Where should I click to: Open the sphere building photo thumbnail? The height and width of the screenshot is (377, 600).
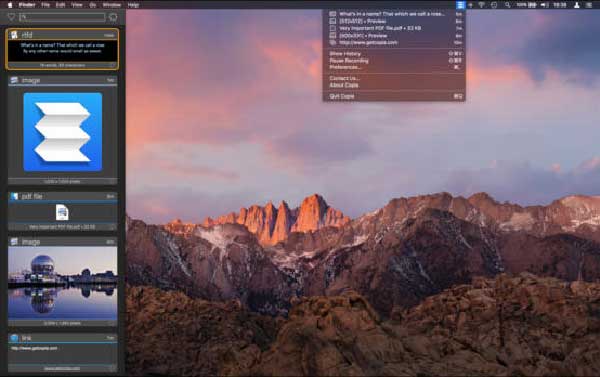click(x=63, y=283)
